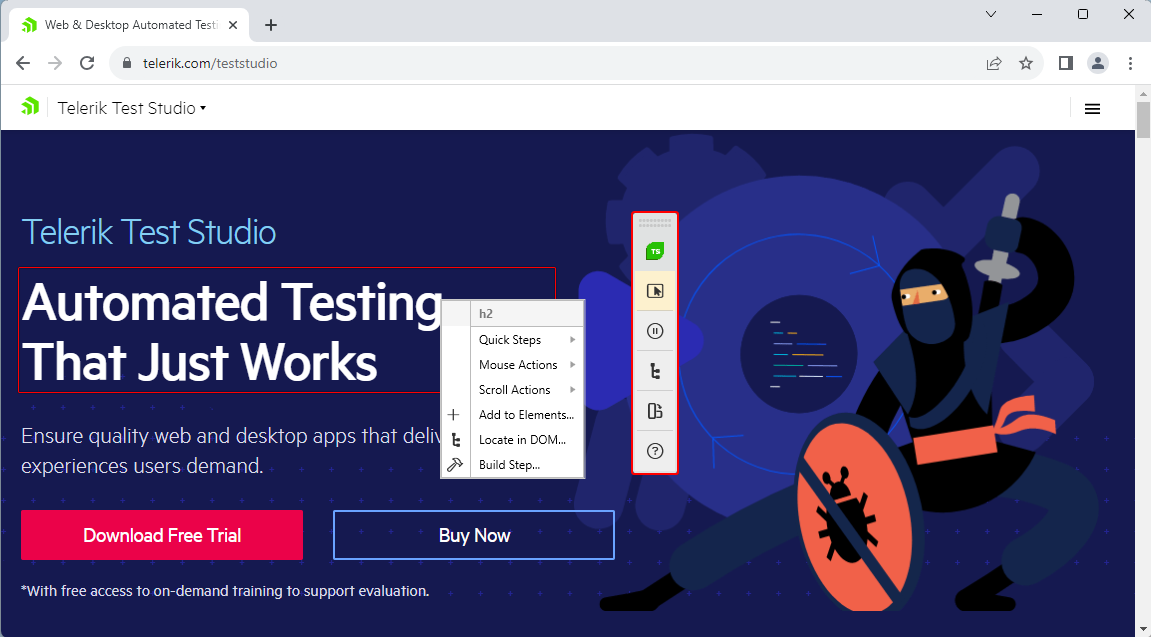Open the tab search chevron in title bar
Screen dimensions: 1151x637
[991, 14]
